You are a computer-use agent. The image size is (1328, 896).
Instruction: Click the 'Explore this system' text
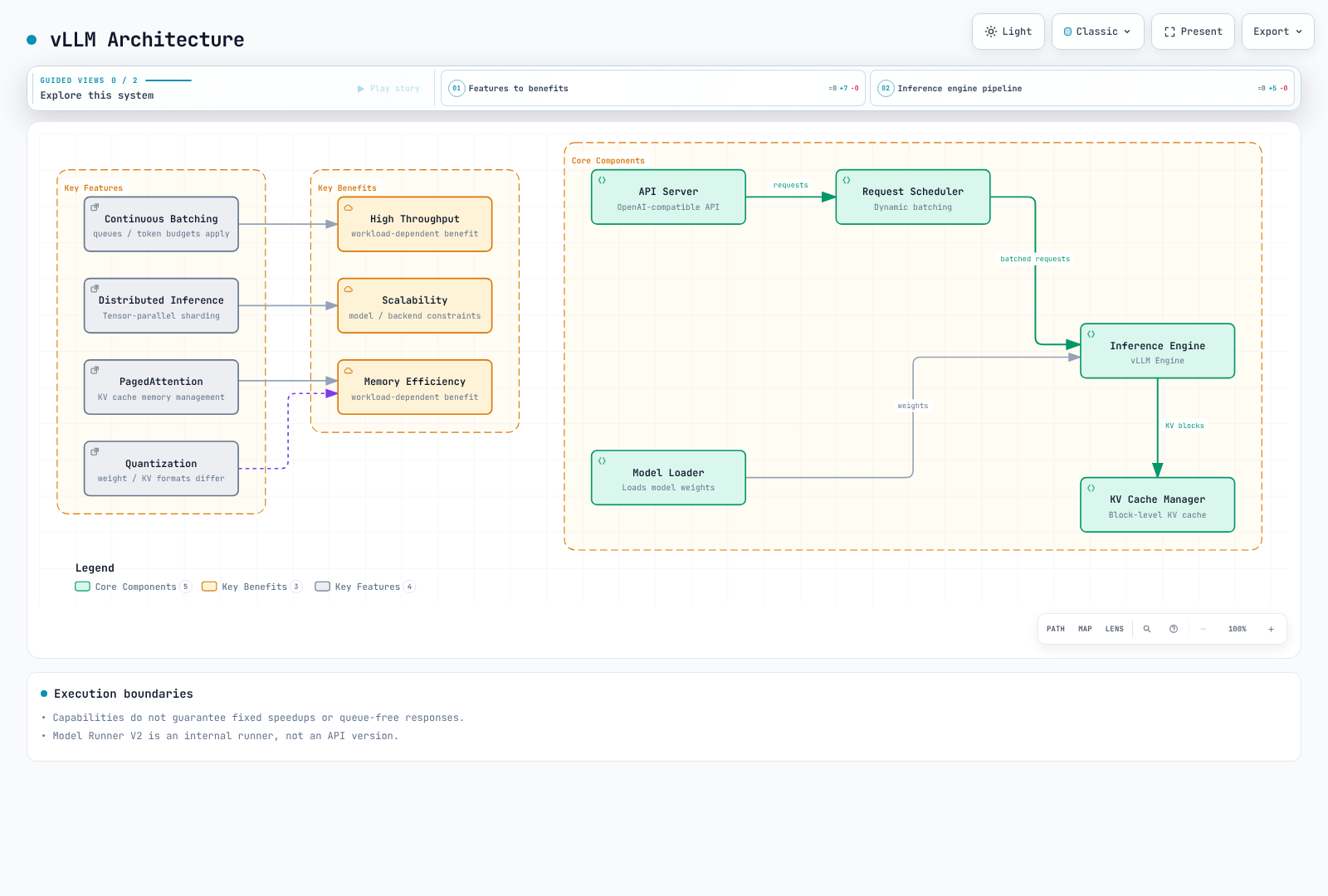click(97, 95)
